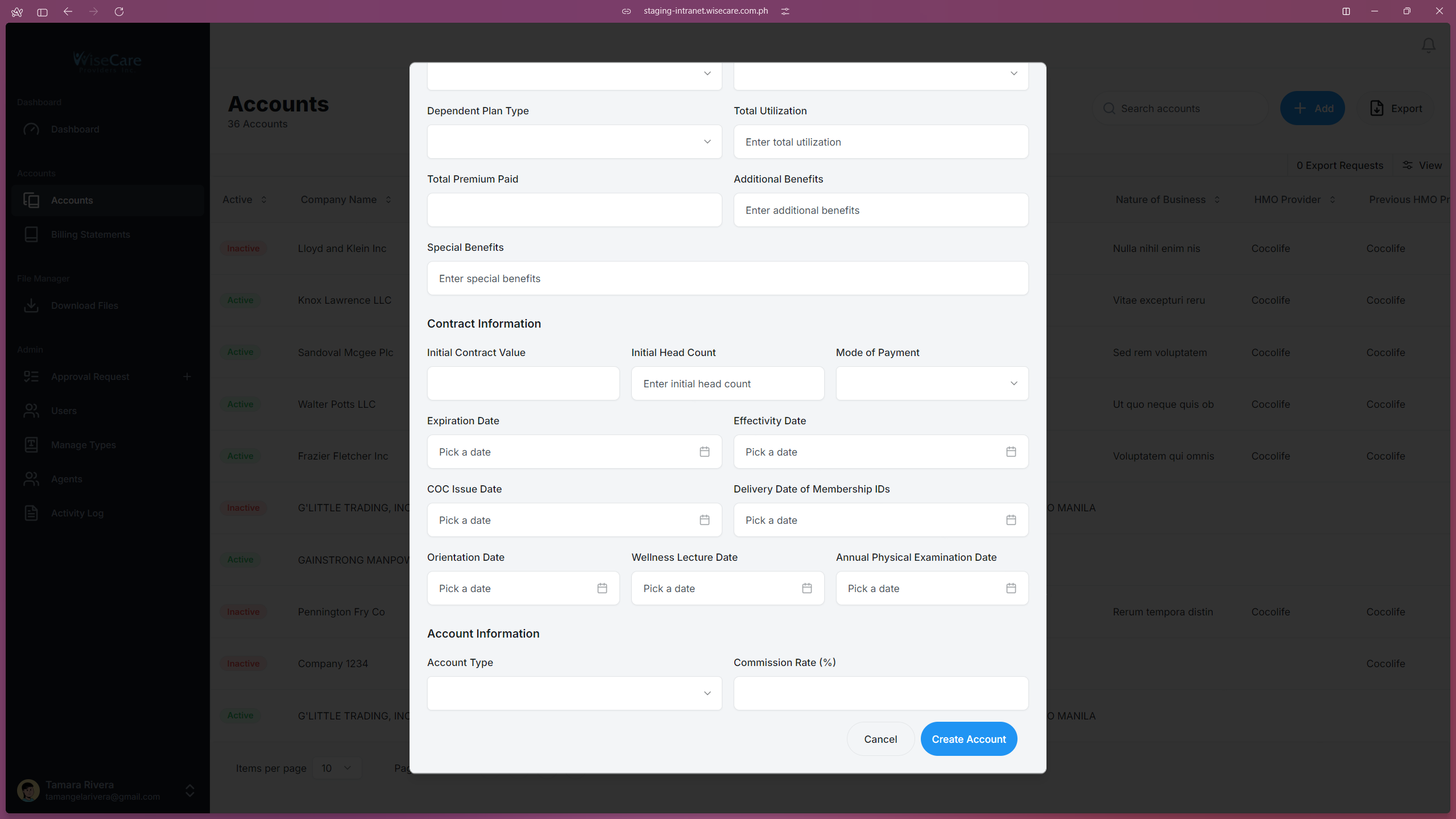The height and width of the screenshot is (819, 1456).
Task: Select the Activity Log icon
Action: pos(32,513)
